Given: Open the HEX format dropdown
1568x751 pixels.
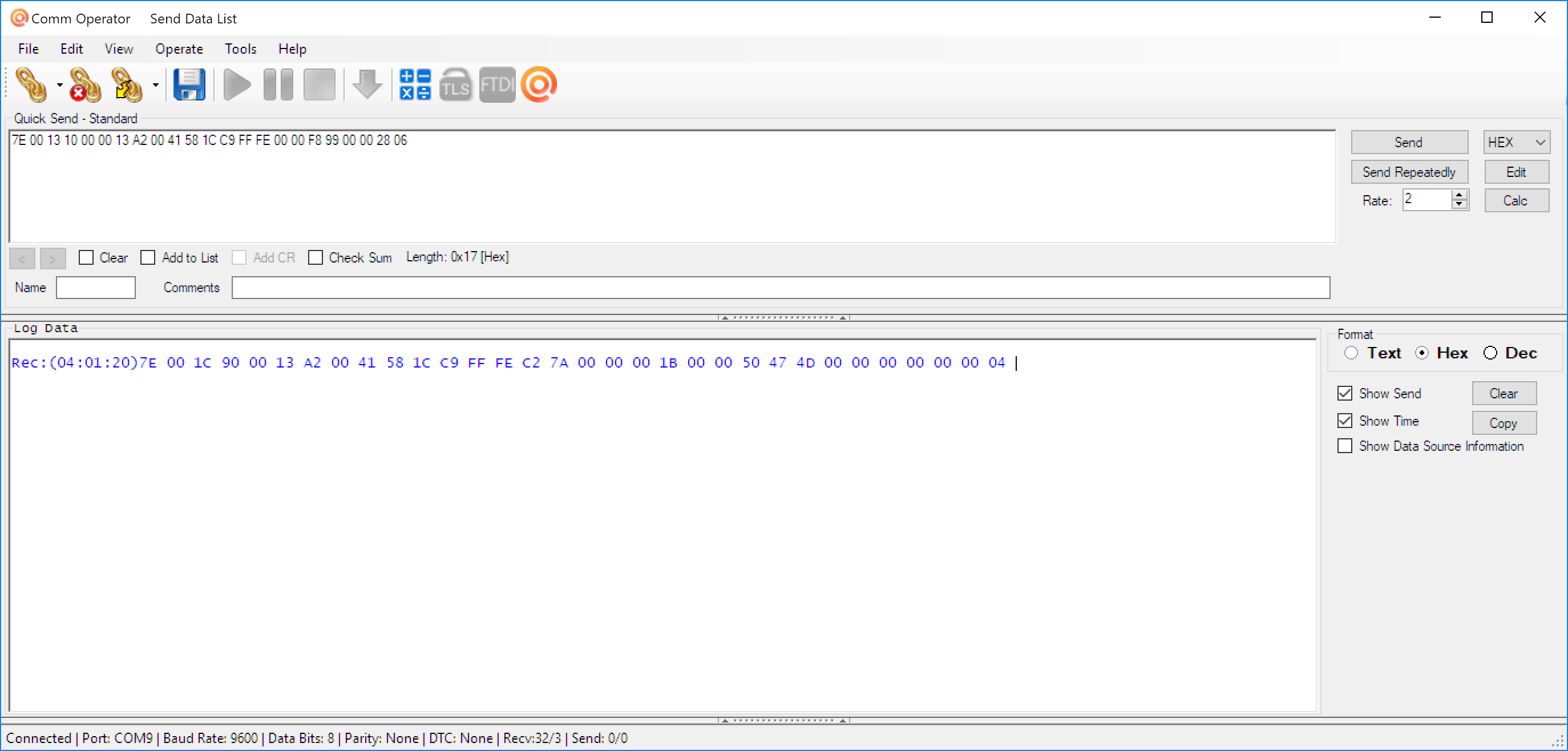Looking at the screenshot, I should click(x=1516, y=142).
